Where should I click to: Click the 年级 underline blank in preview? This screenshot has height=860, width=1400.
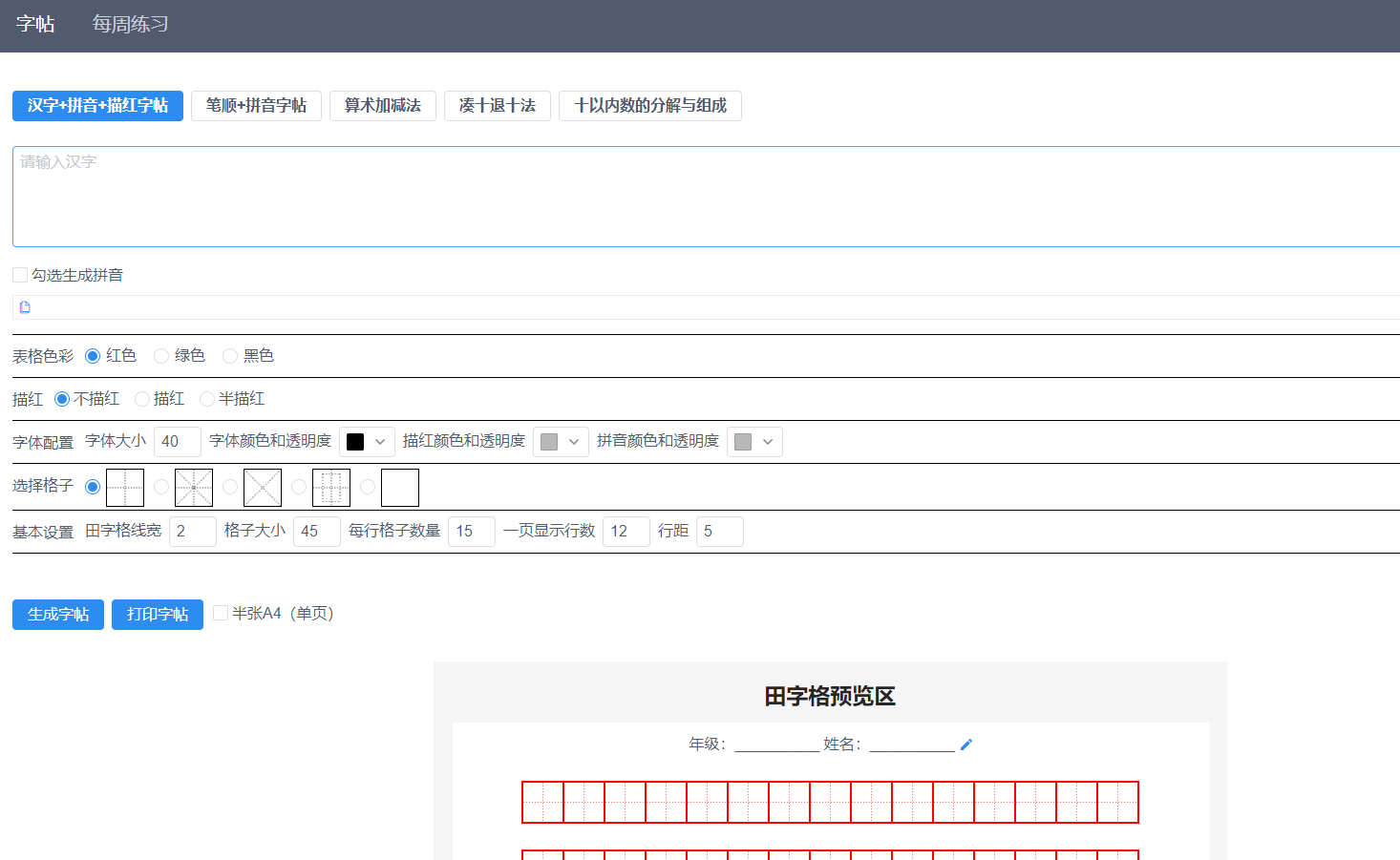pos(776,745)
